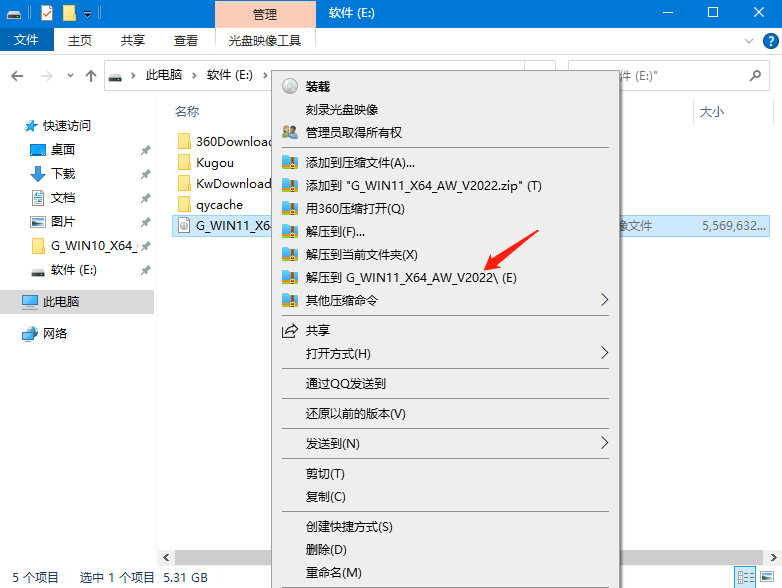Viewport: 782px width, 588px height.
Task: Open the quick access toolbar customize dropdown
Action: 88,13
